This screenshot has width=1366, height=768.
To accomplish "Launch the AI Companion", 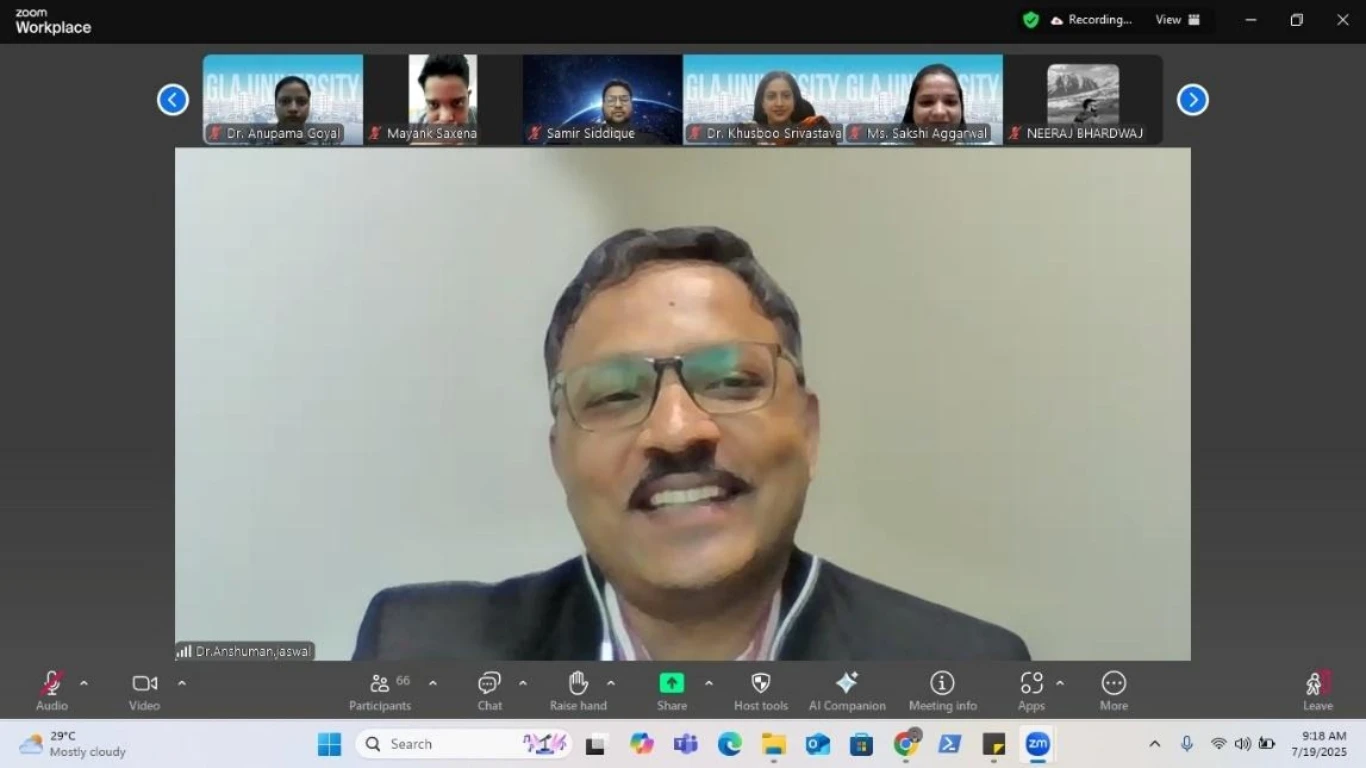I will (847, 690).
